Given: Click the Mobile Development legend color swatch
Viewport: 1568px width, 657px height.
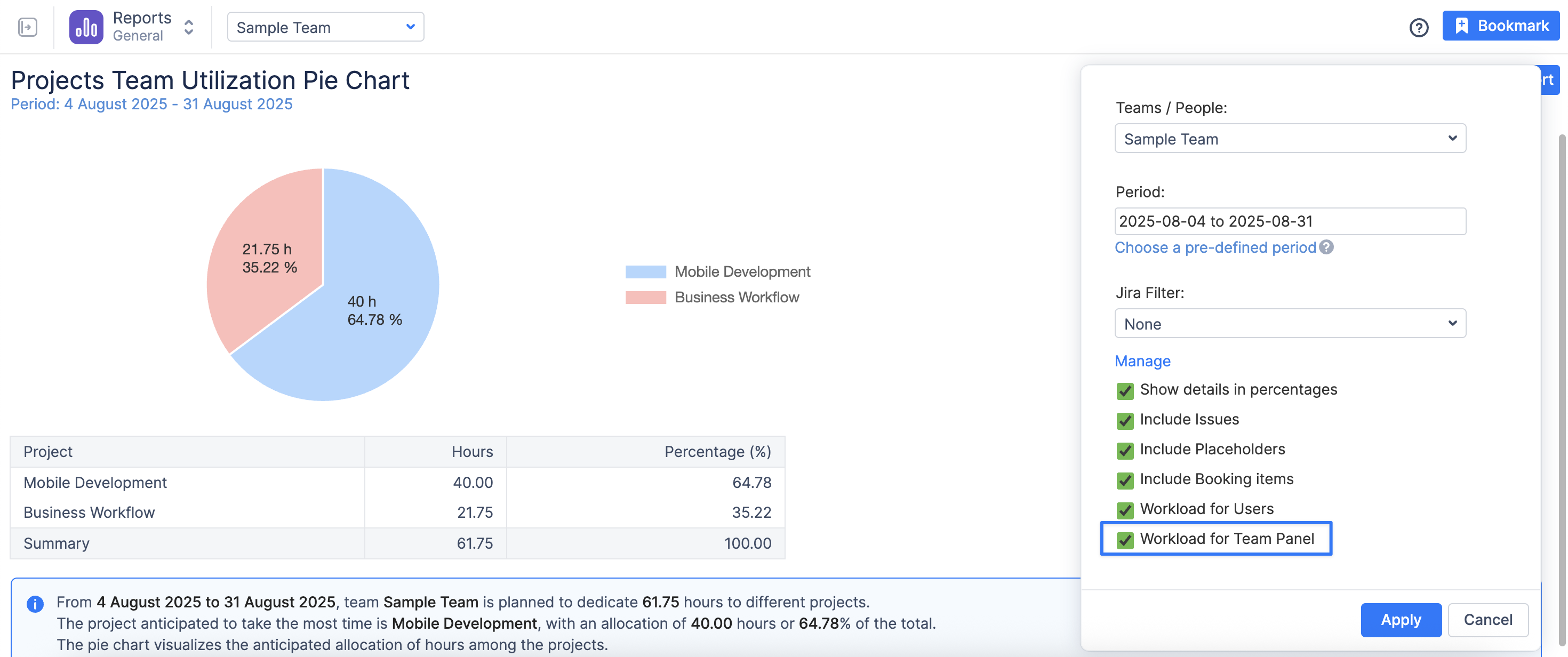Looking at the screenshot, I should tap(645, 271).
